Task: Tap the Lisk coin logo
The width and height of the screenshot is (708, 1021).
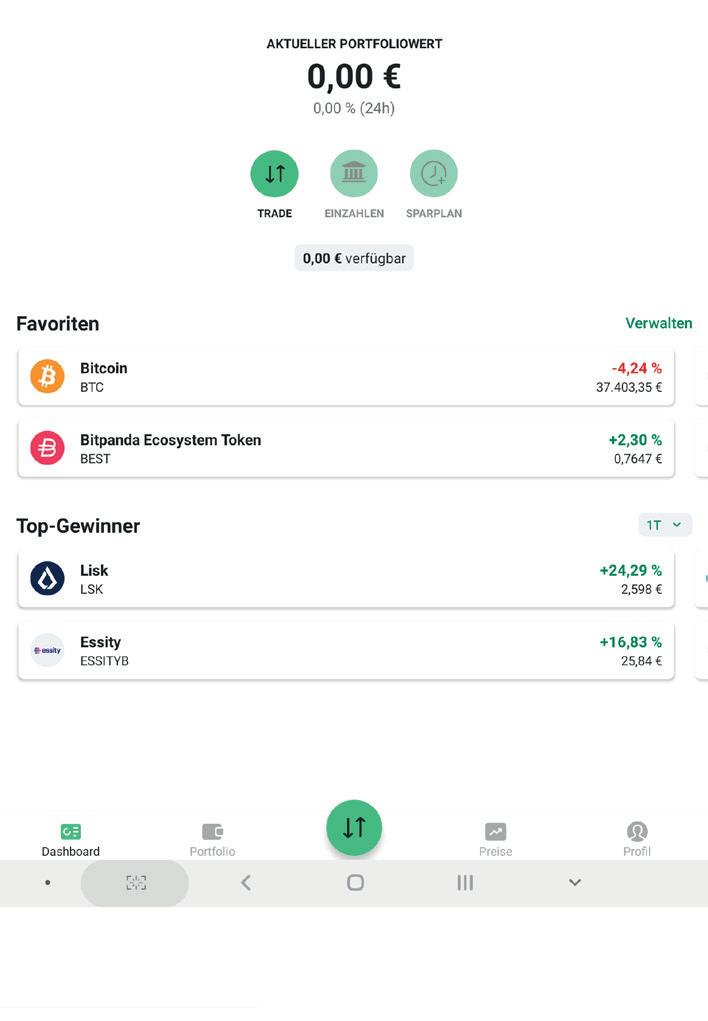Action: (47, 579)
